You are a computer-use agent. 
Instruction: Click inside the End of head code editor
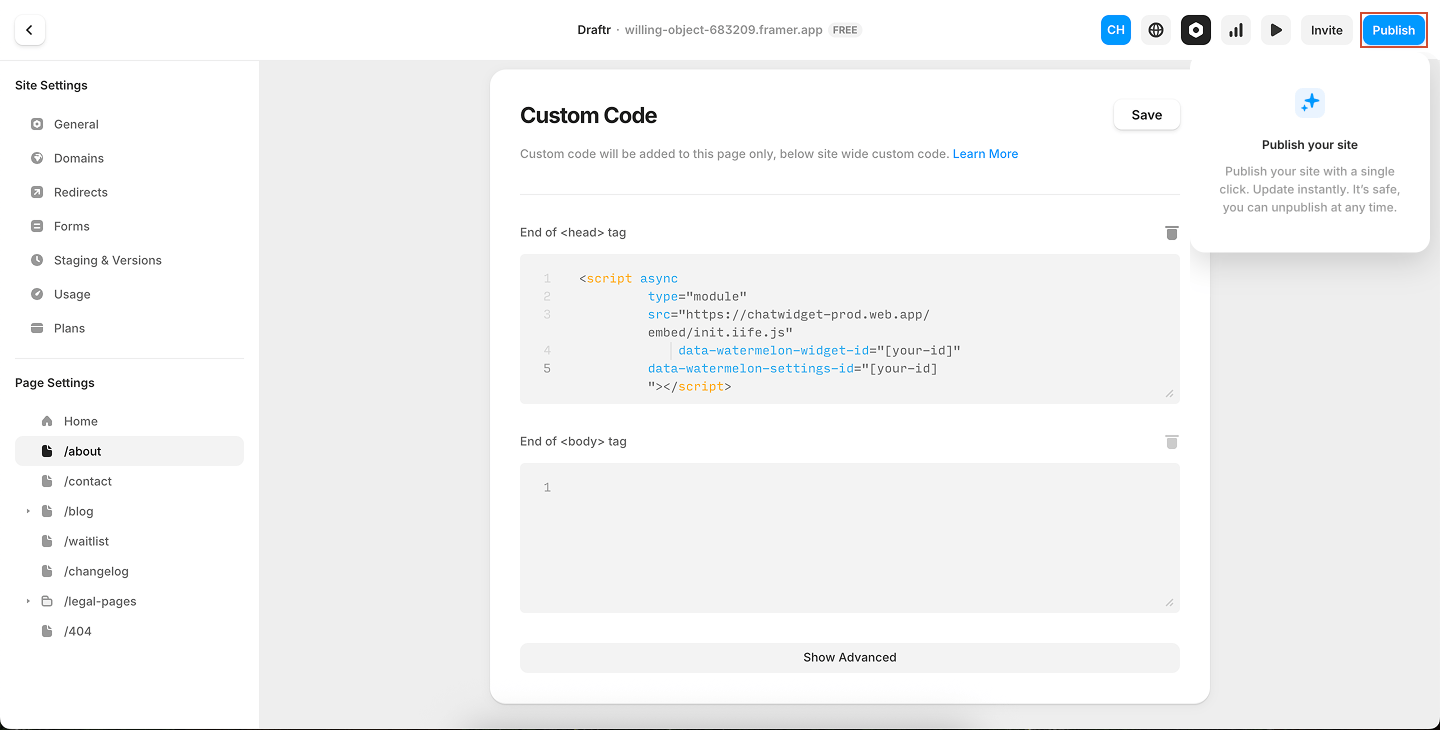point(850,329)
